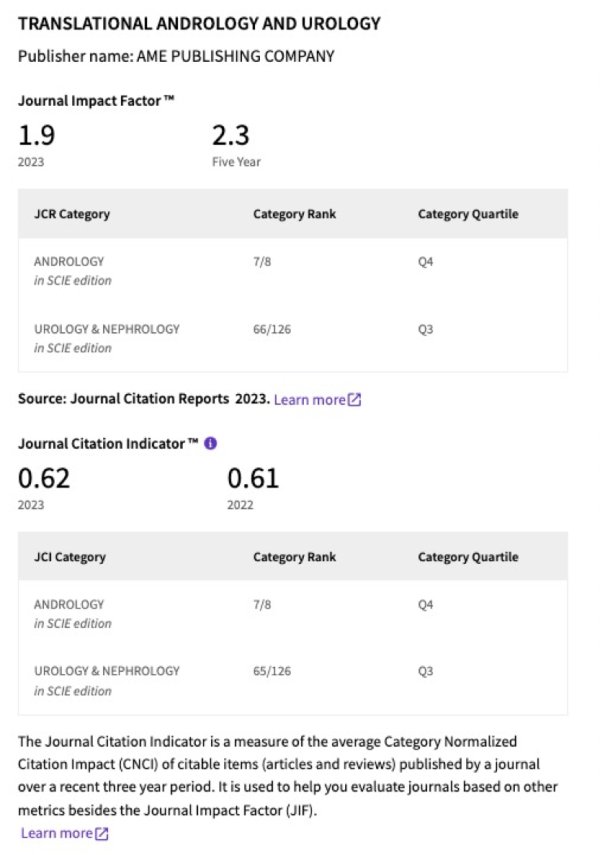
Task: Select UROLOGY & NEPHROLOGY row in JCI table
Action: pyautogui.click(x=293, y=681)
